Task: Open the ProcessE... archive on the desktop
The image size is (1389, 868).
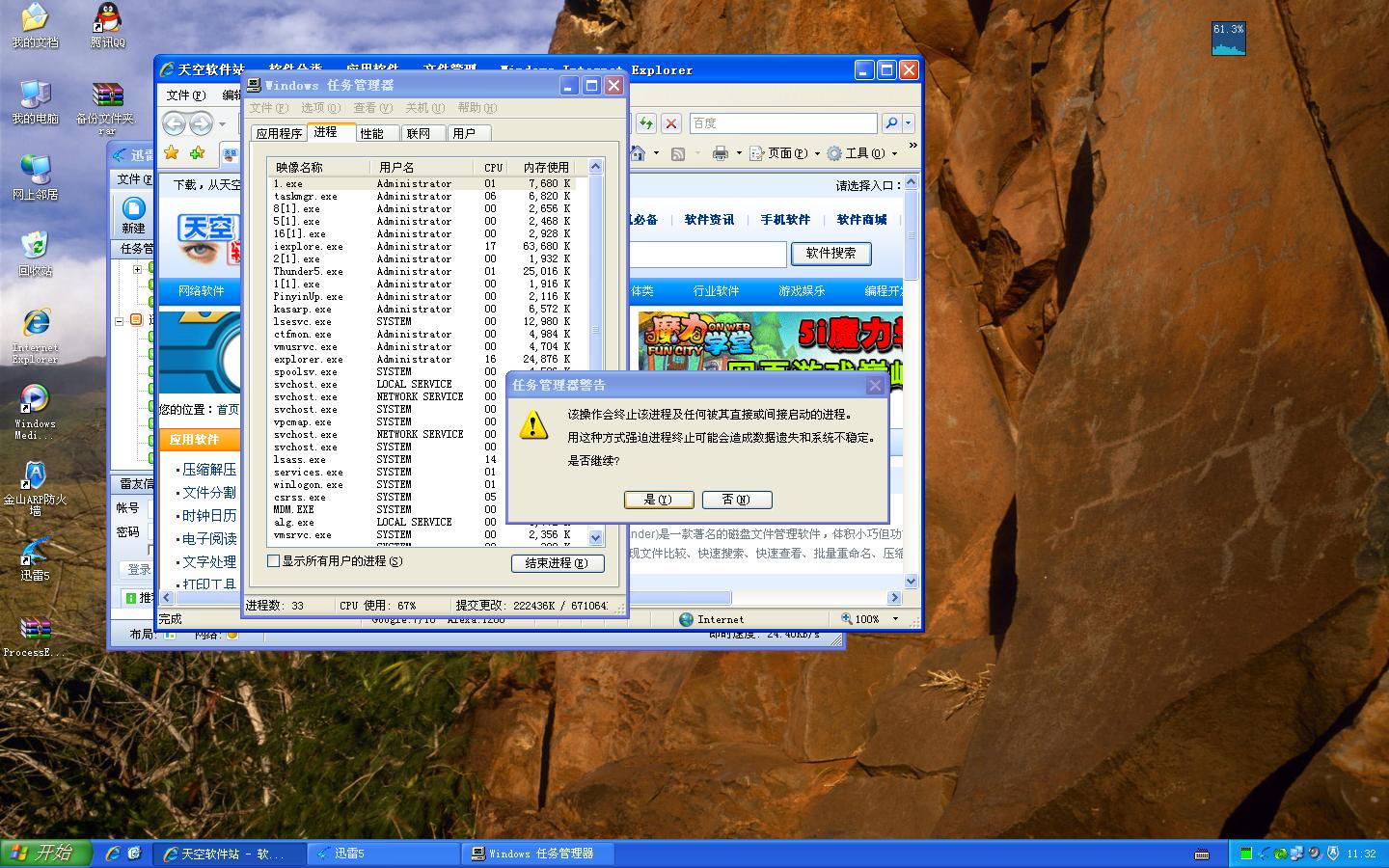Action: point(35,636)
